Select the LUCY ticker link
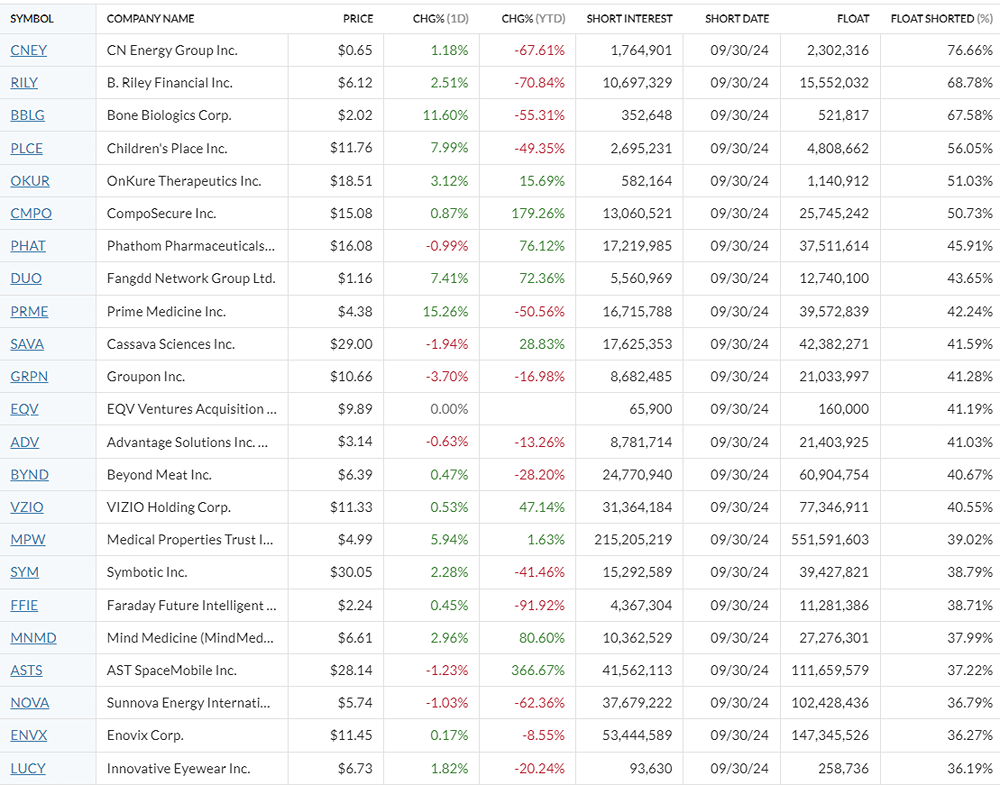Viewport: 1000px width, 785px height. [x=27, y=768]
